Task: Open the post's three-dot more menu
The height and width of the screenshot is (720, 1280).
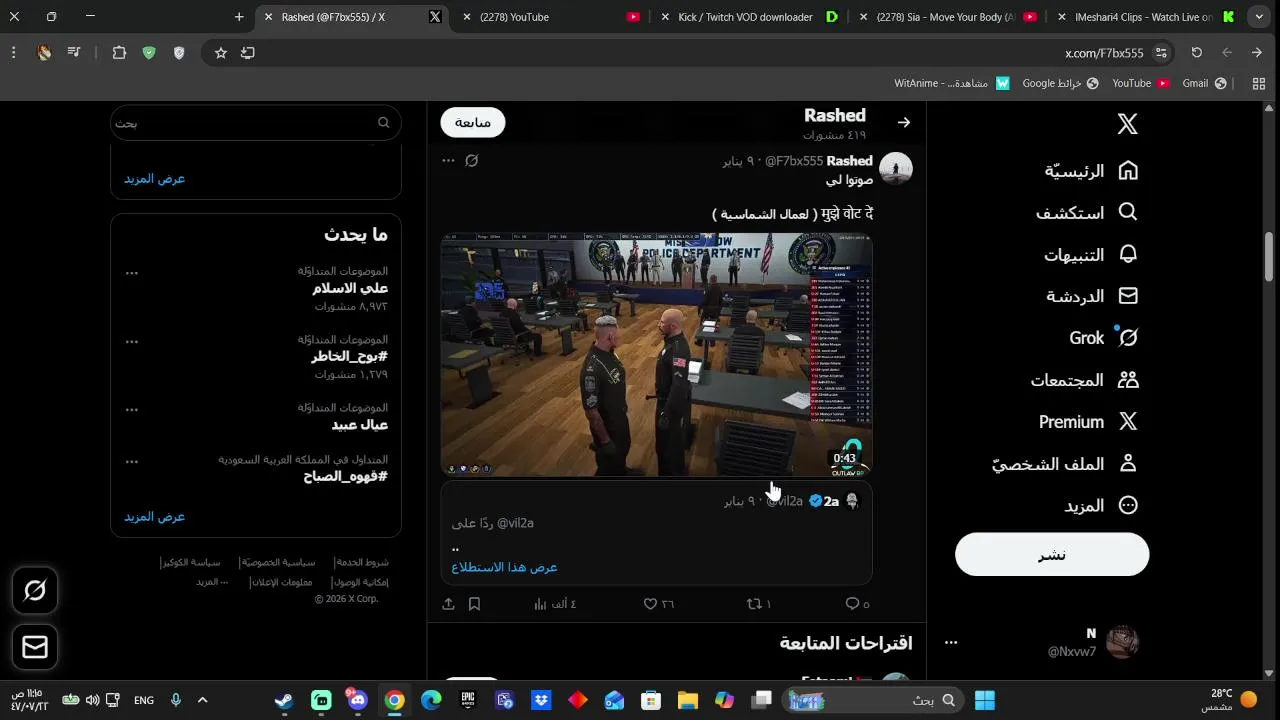Action: click(x=448, y=160)
